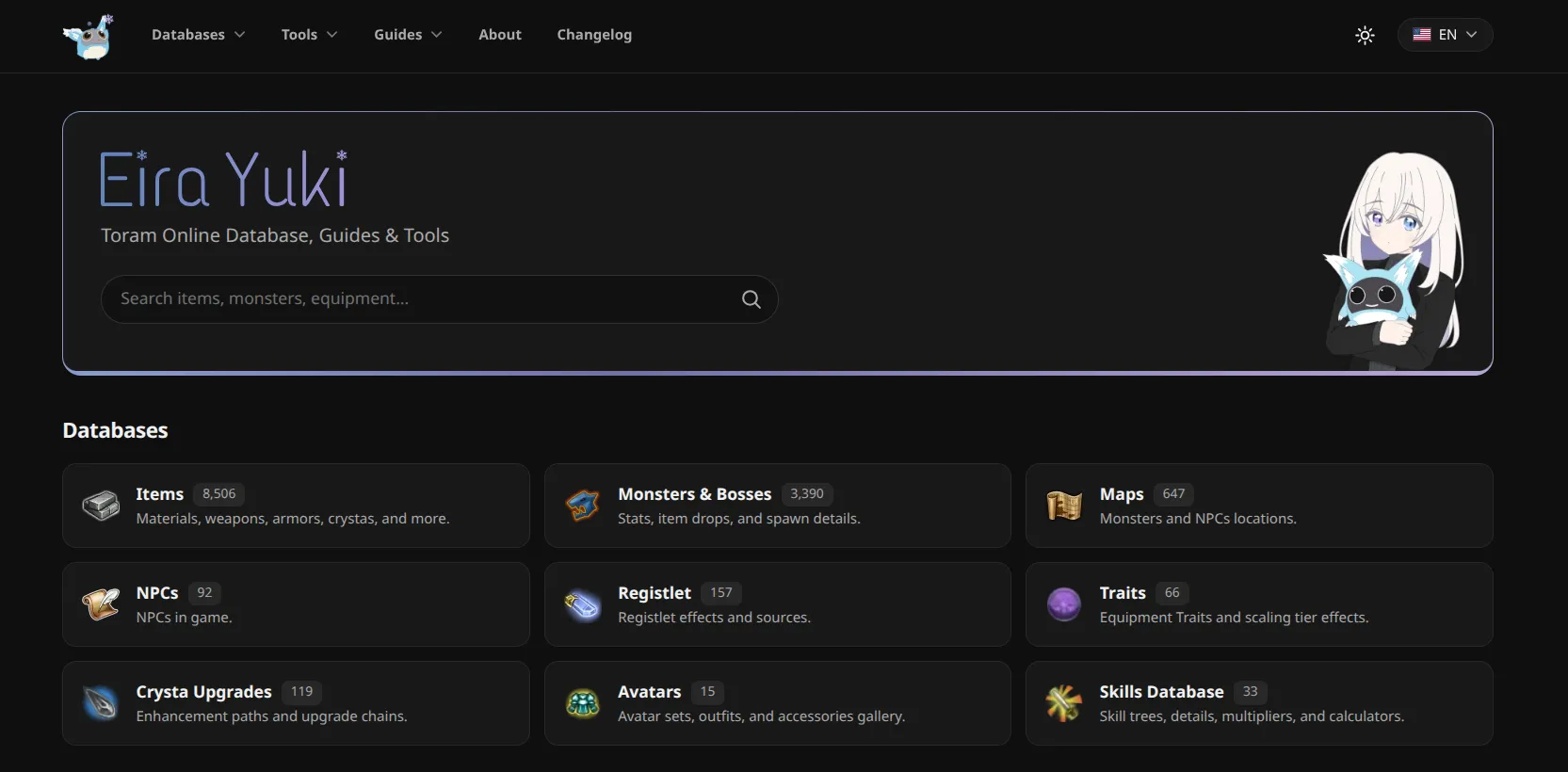Open the Items database chest icon
Viewport: 1568px width, 772px height.
101,506
